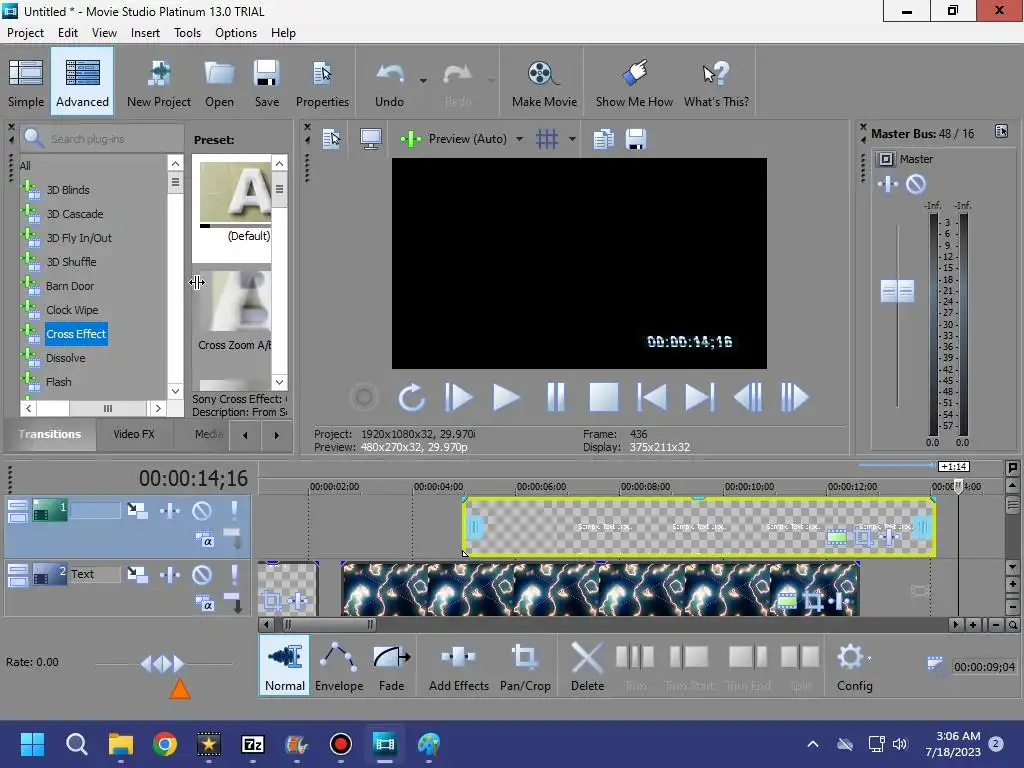Open track motion on Text track
1024x768 pixels.
pyautogui.click(x=137, y=574)
